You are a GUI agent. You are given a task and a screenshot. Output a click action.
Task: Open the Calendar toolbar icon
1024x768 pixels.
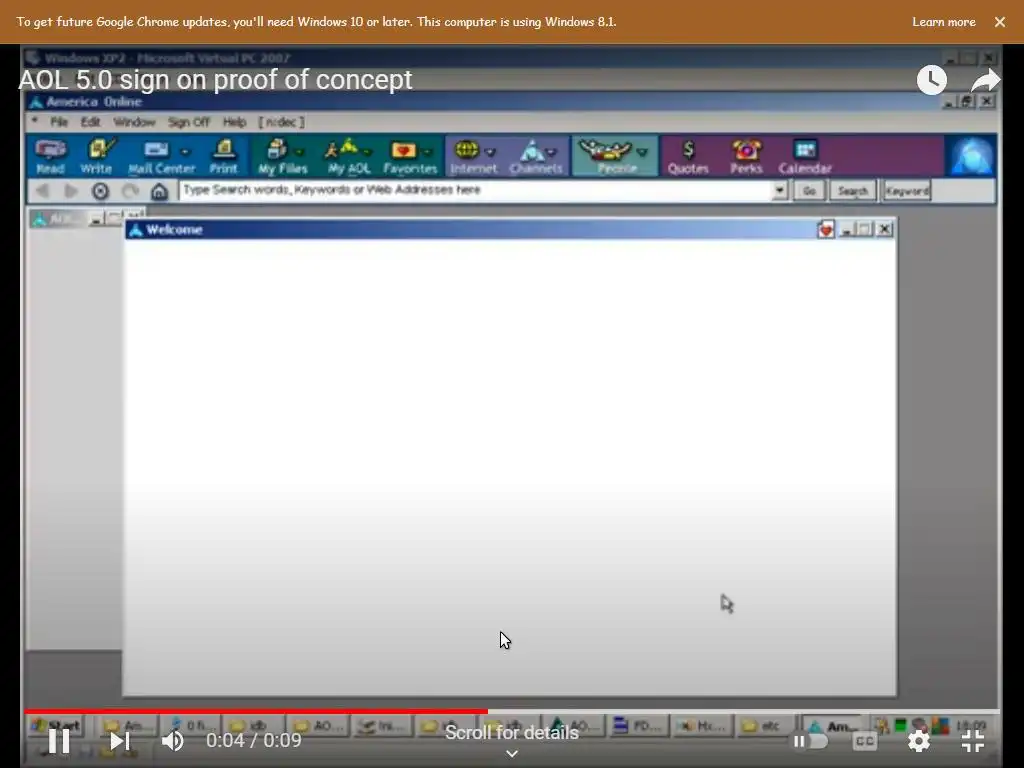tap(805, 157)
